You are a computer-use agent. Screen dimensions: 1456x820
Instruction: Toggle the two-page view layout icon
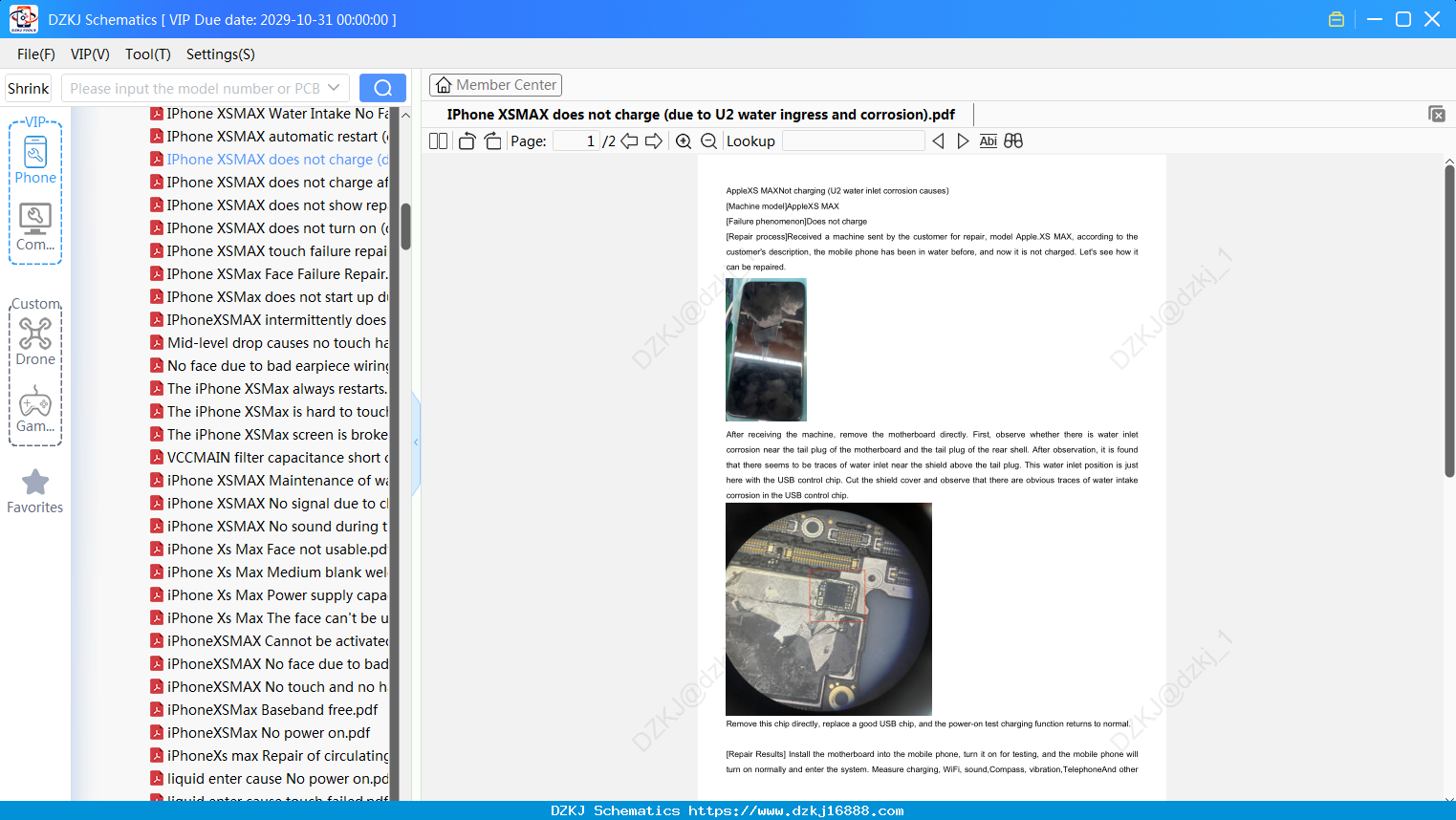438,141
